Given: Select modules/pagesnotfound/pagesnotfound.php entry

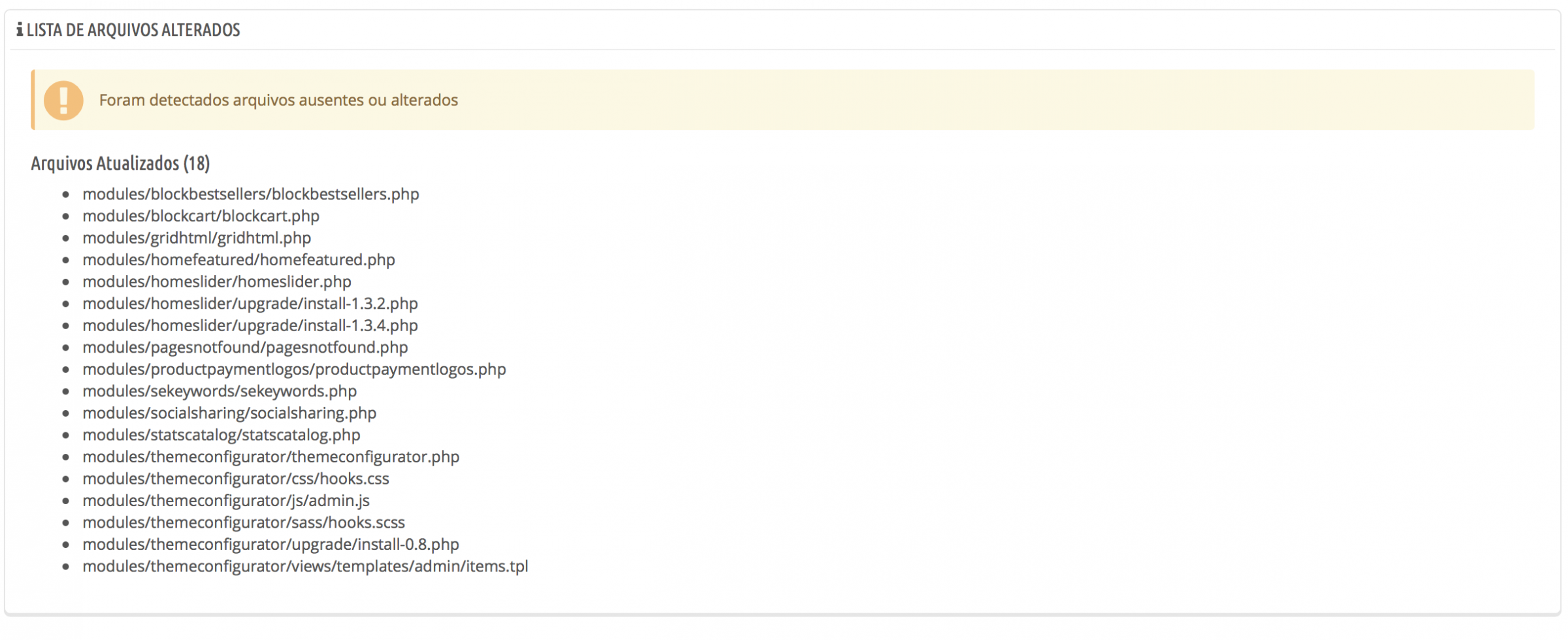Looking at the screenshot, I should (x=245, y=347).
